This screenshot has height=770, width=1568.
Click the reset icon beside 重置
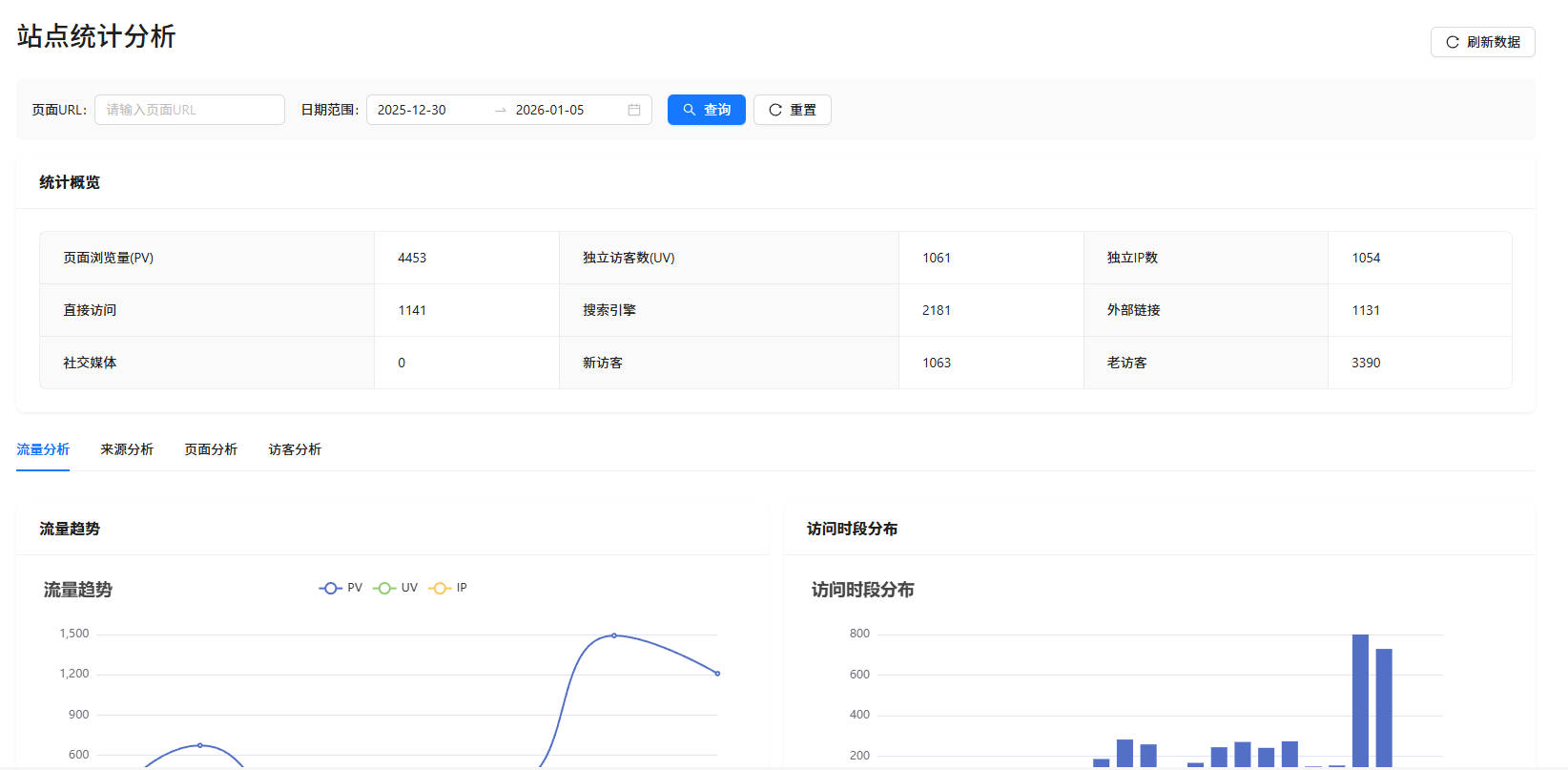pyautogui.click(x=775, y=110)
